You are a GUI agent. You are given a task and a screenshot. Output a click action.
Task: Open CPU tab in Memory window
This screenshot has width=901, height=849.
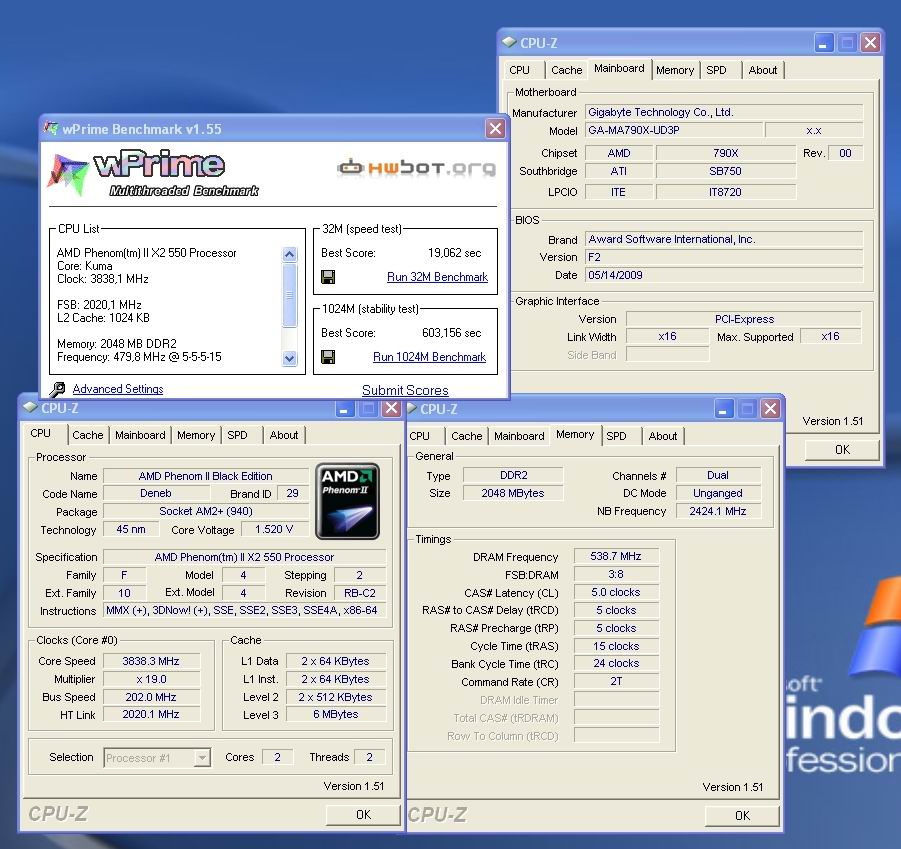tap(419, 436)
